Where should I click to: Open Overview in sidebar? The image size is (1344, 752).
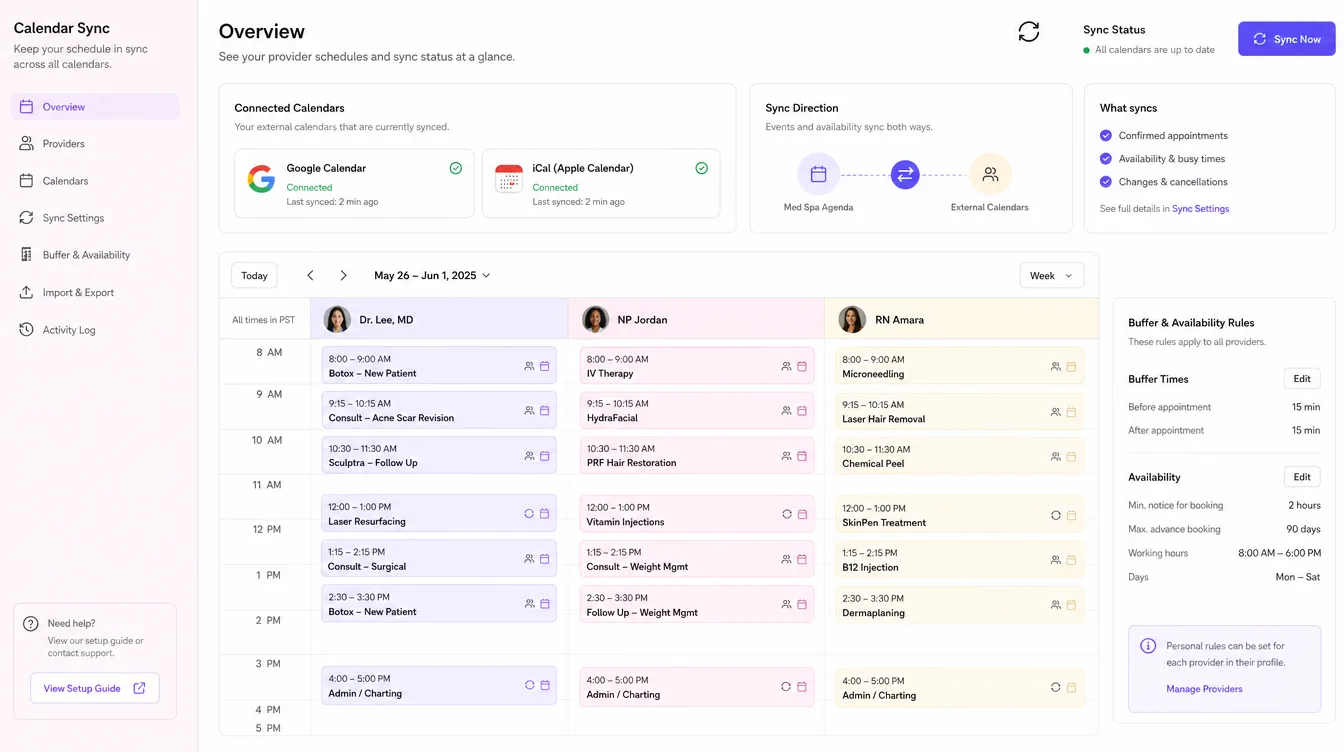pos(95,107)
